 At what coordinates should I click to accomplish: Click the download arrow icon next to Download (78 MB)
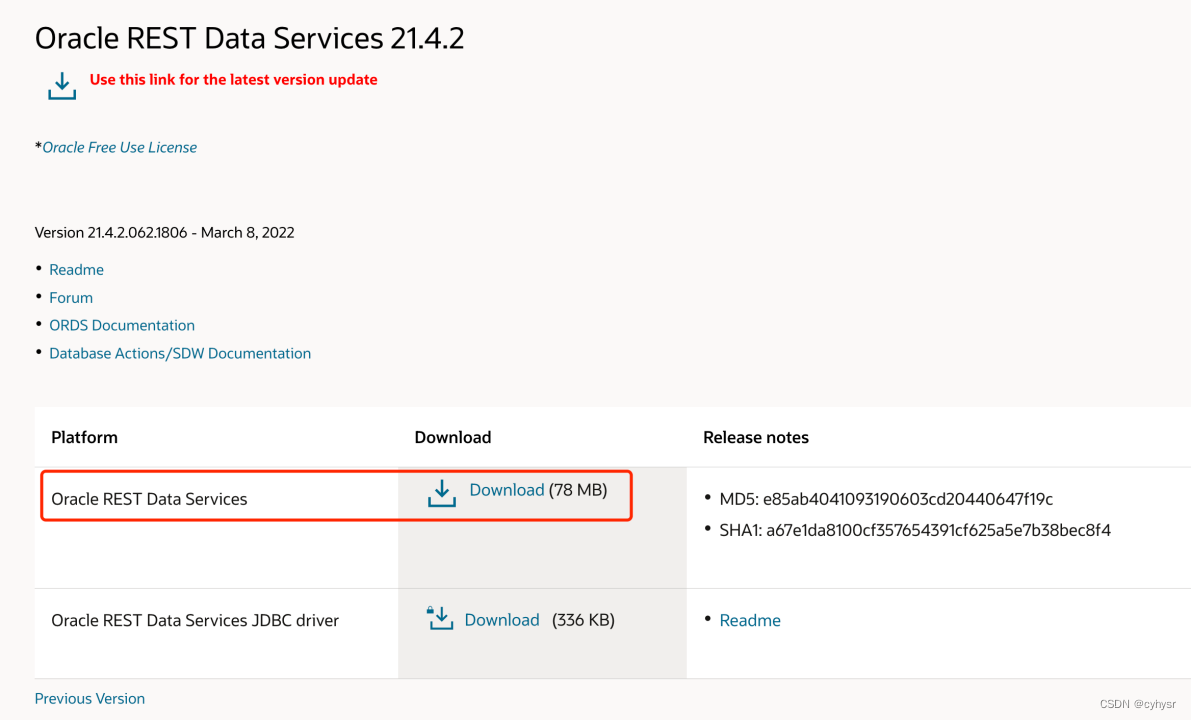point(441,491)
